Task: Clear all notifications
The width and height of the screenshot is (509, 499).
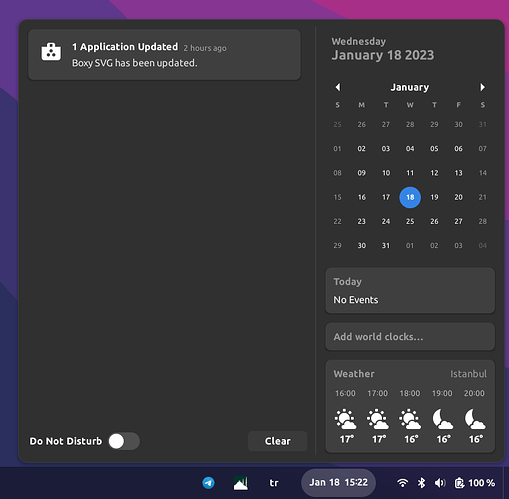Action: (277, 441)
